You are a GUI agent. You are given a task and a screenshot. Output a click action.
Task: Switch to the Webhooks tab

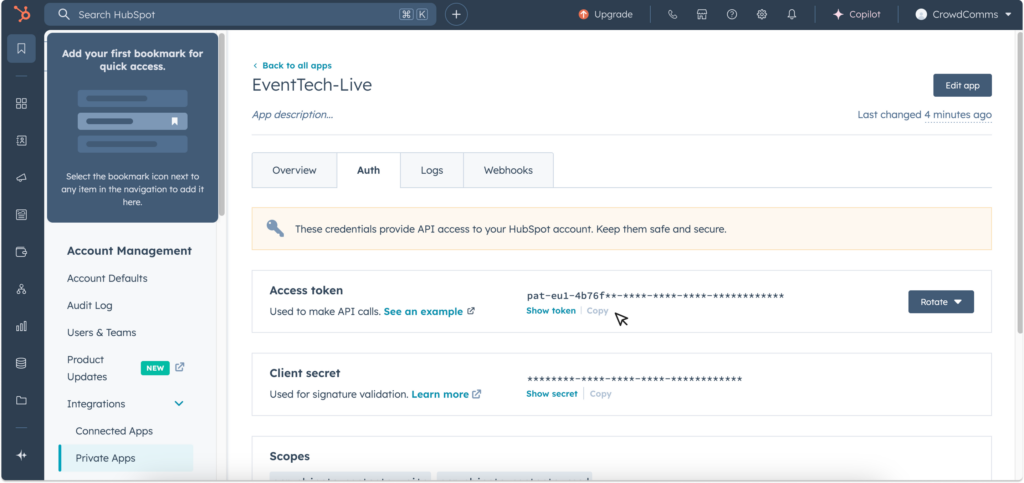(x=508, y=170)
